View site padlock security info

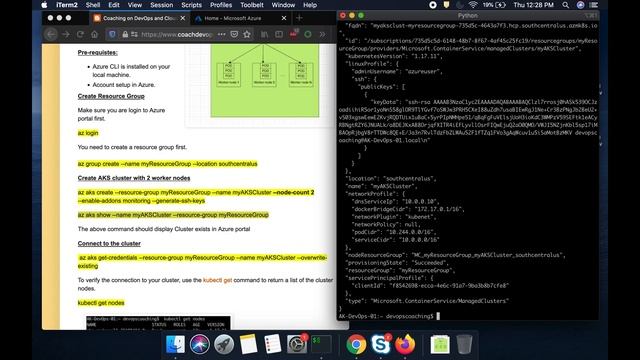[125, 34]
